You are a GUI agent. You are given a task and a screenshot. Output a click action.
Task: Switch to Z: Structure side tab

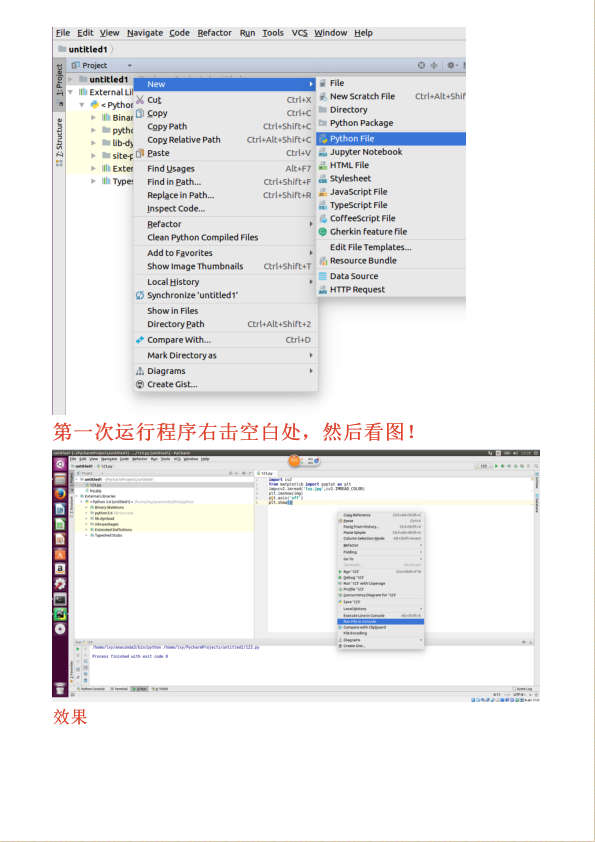pos(60,141)
